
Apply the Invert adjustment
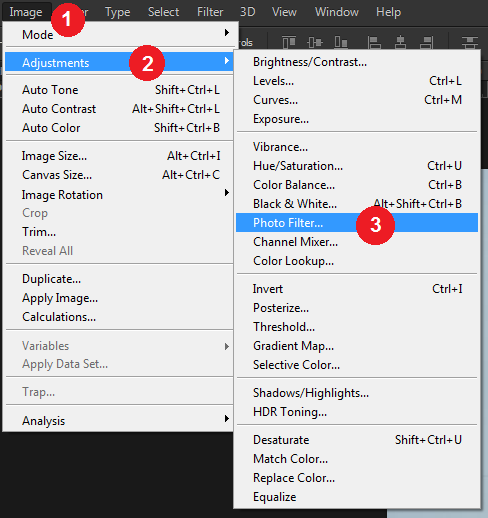click(357, 289)
